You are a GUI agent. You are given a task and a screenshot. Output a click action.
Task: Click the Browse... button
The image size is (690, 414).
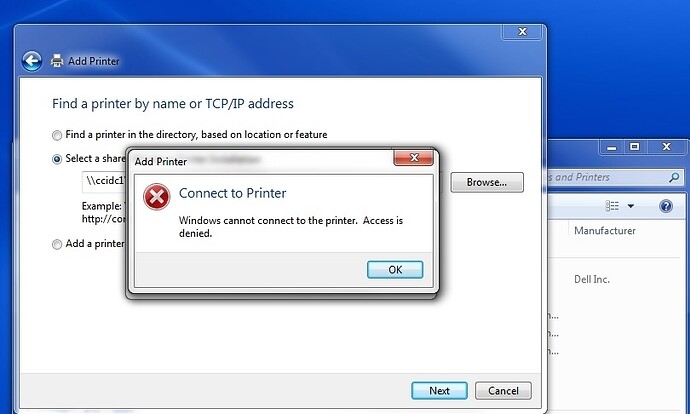[487, 182]
